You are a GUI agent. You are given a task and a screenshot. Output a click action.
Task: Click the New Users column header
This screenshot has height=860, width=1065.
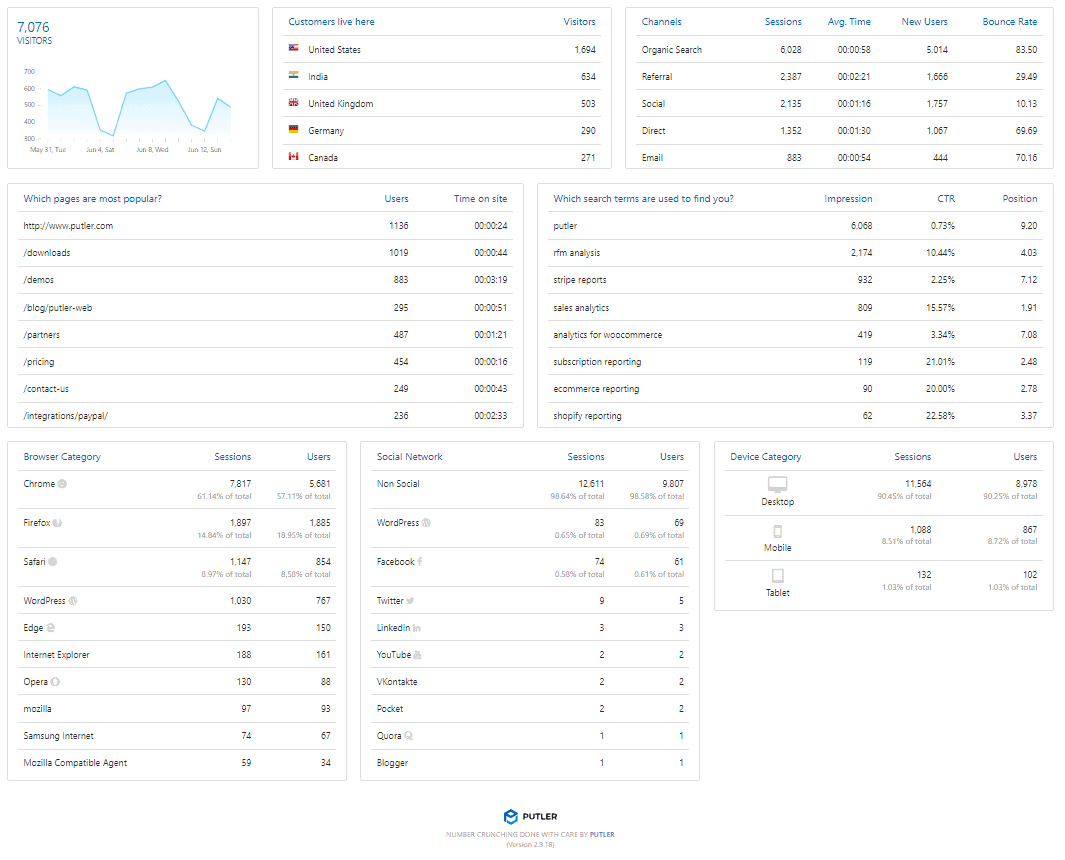click(x=924, y=22)
